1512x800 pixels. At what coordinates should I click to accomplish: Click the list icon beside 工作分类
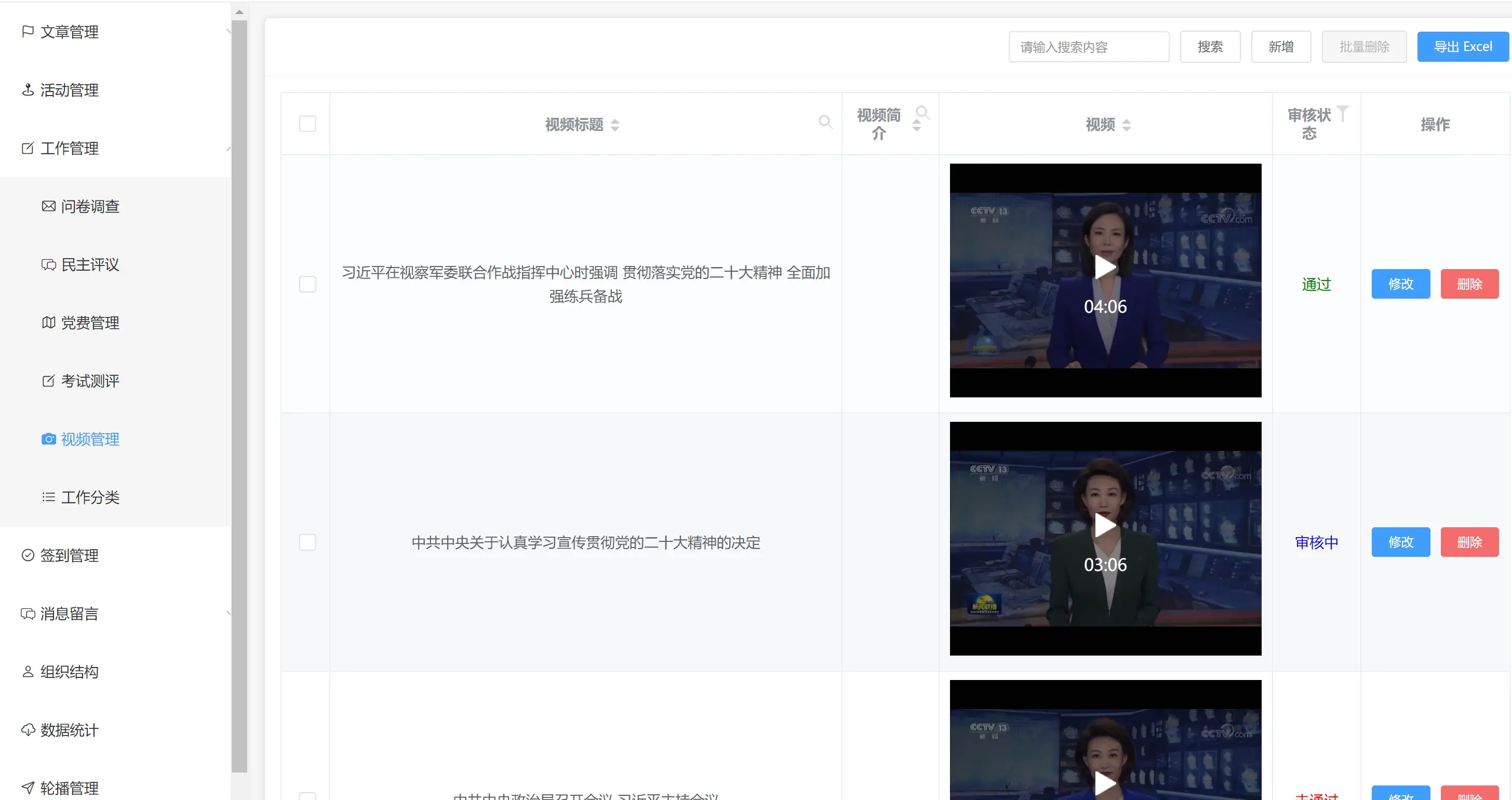(x=49, y=497)
